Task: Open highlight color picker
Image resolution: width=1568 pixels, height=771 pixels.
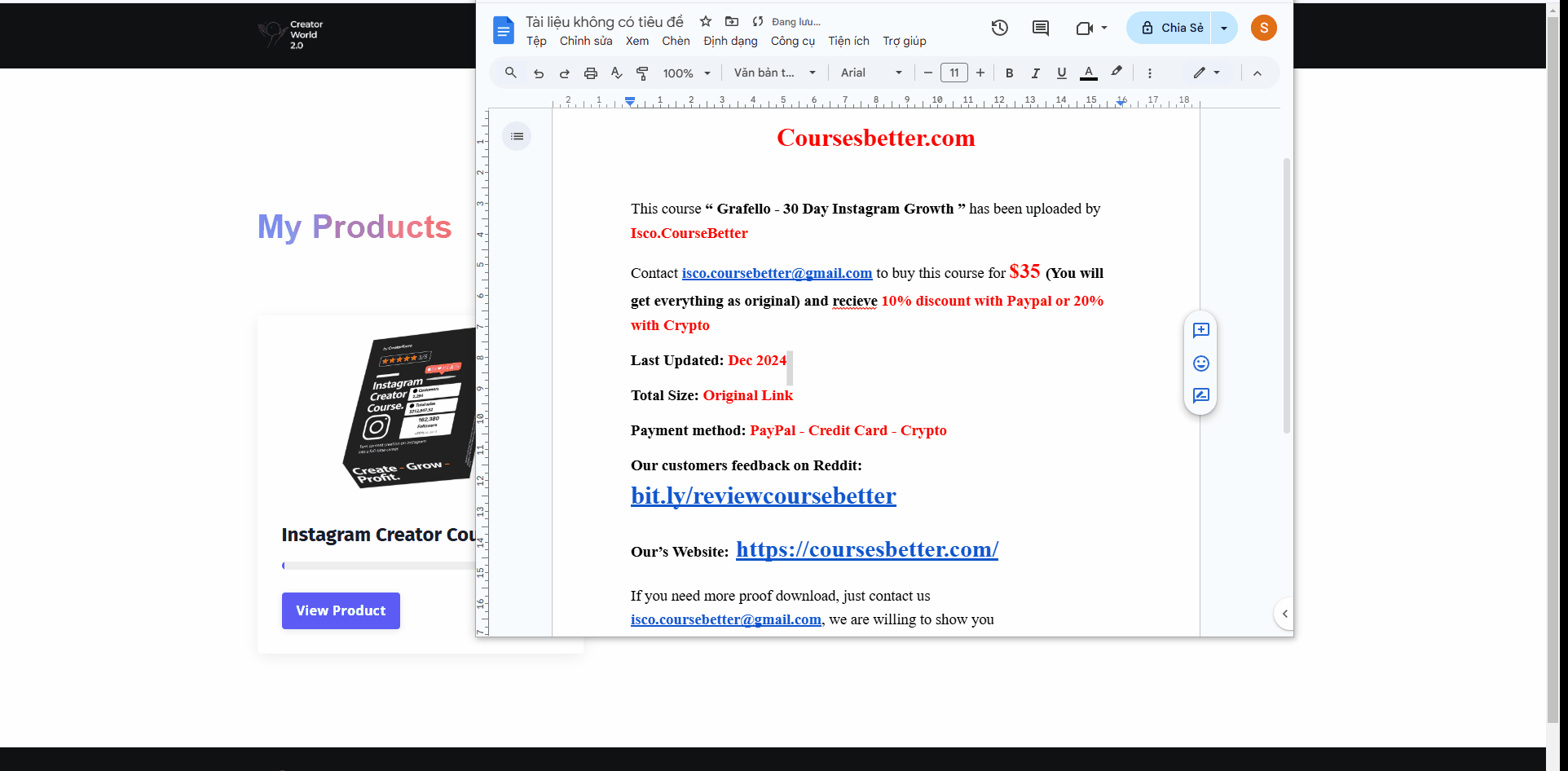Action: [1117, 72]
